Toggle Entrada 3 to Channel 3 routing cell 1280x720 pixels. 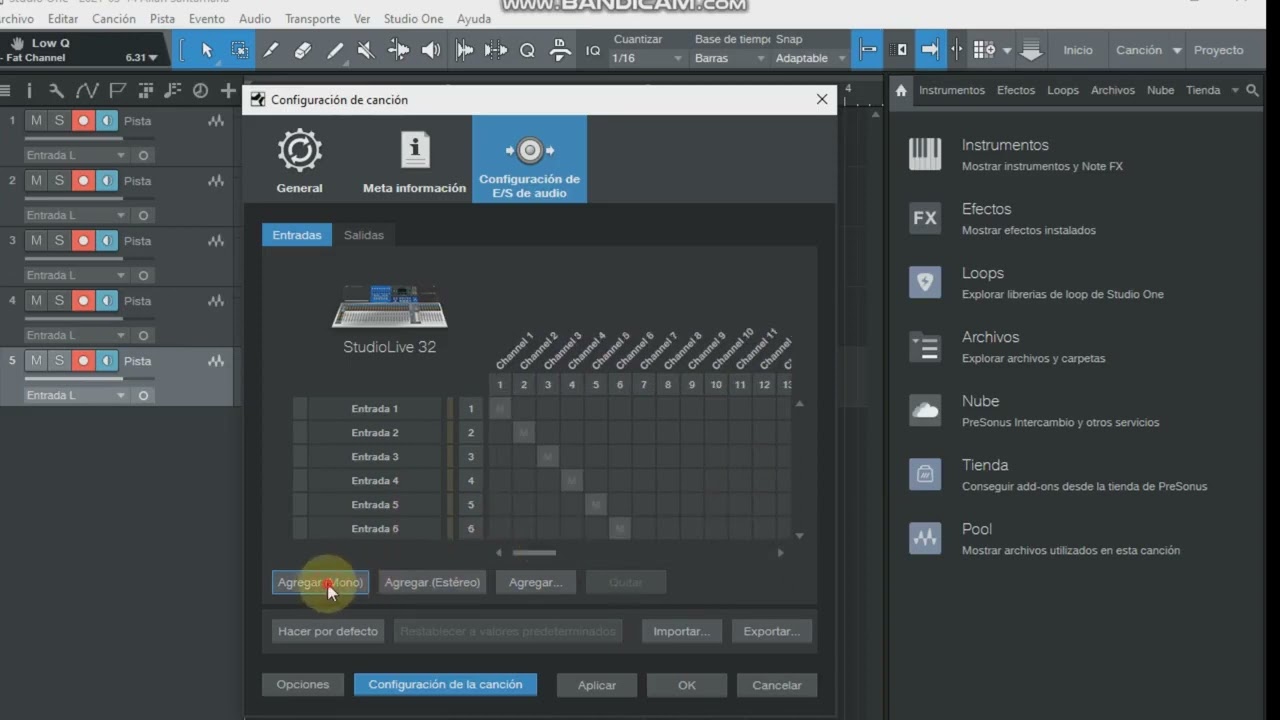(548, 456)
